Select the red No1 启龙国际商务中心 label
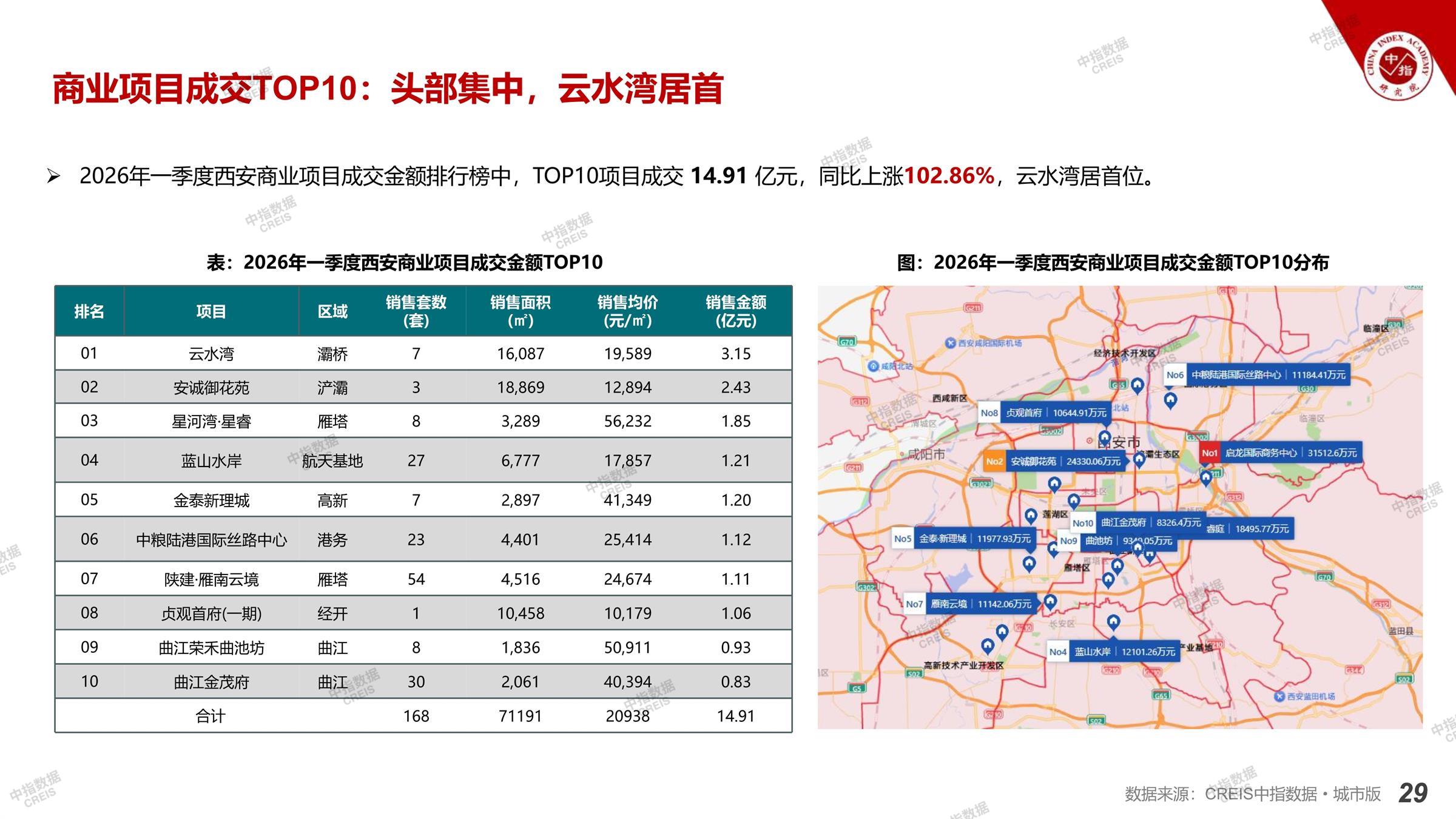The height and width of the screenshot is (819, 1456). pyautogui.click(x=1280, y=453)
